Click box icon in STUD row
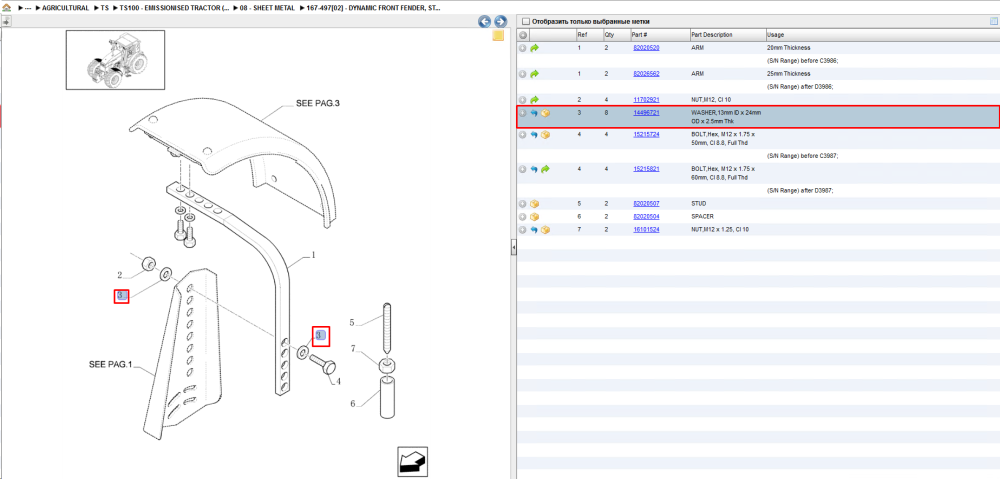The width and height of the screenshot is (1000, 479). [x=534, y=203]
